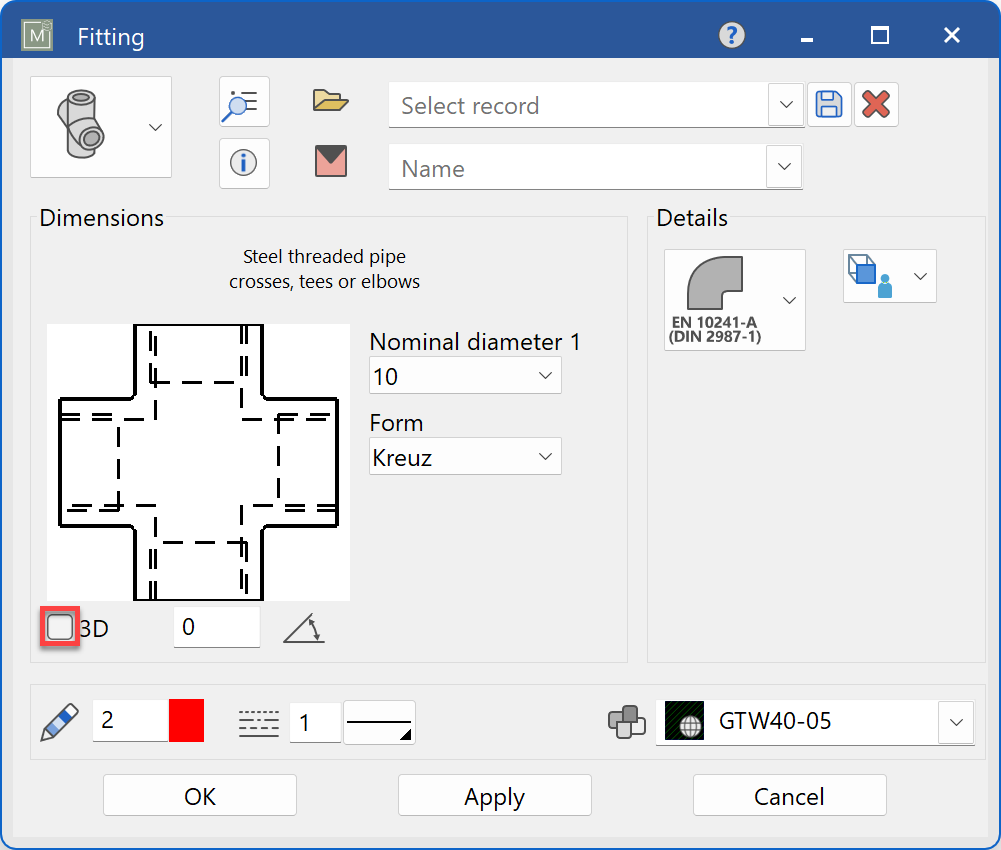Click the red pen color swatch

187,721
